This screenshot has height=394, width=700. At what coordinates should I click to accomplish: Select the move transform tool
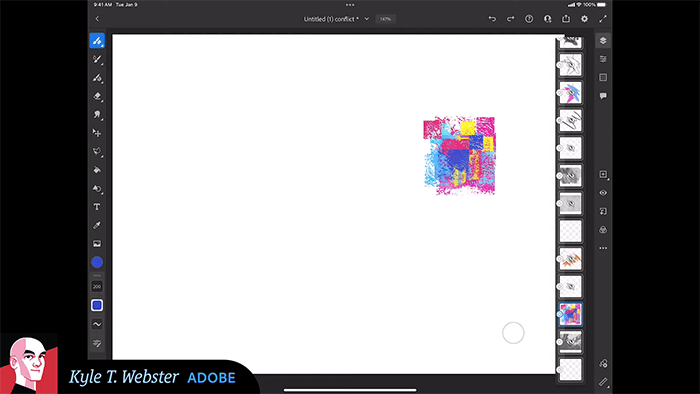coord(97,133)
